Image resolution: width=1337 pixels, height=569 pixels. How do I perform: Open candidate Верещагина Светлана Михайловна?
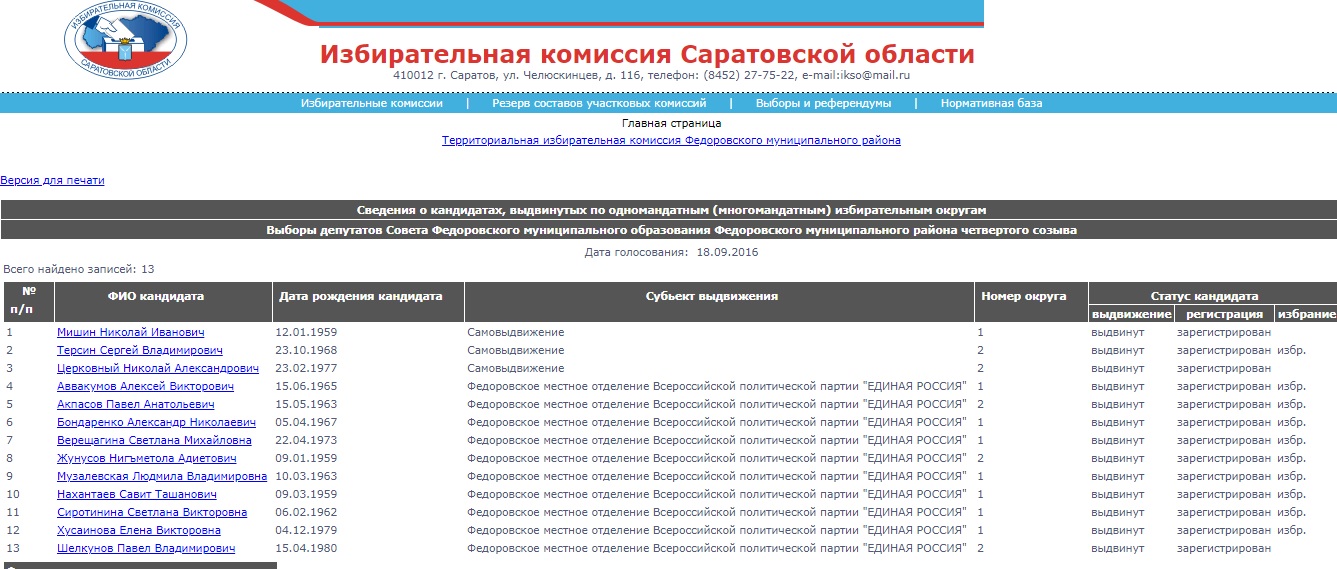pyautogui.click(x=154, y=441)
